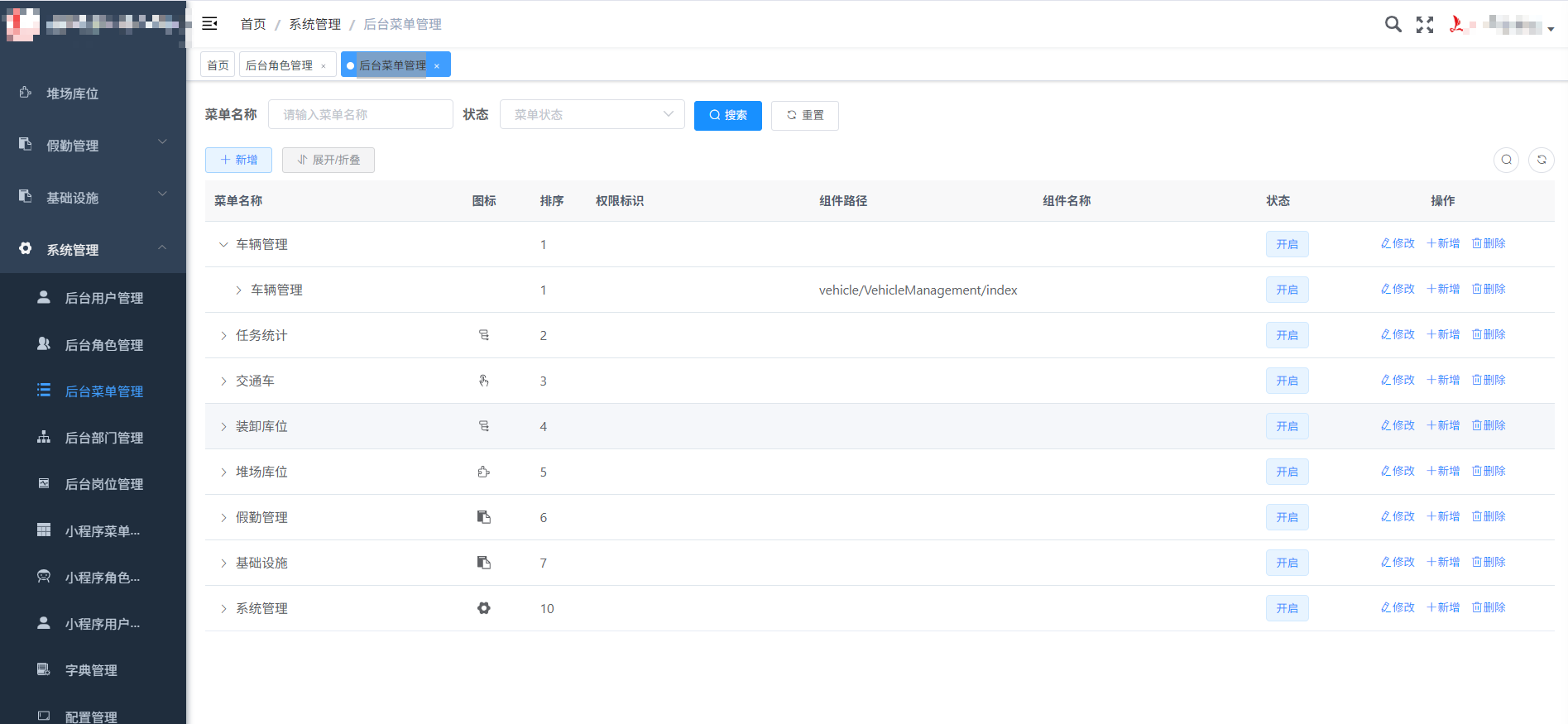Collapse 系统管理 submenu in sidebar
Viewport: 1568px width, 724px height.
(162, 247)
